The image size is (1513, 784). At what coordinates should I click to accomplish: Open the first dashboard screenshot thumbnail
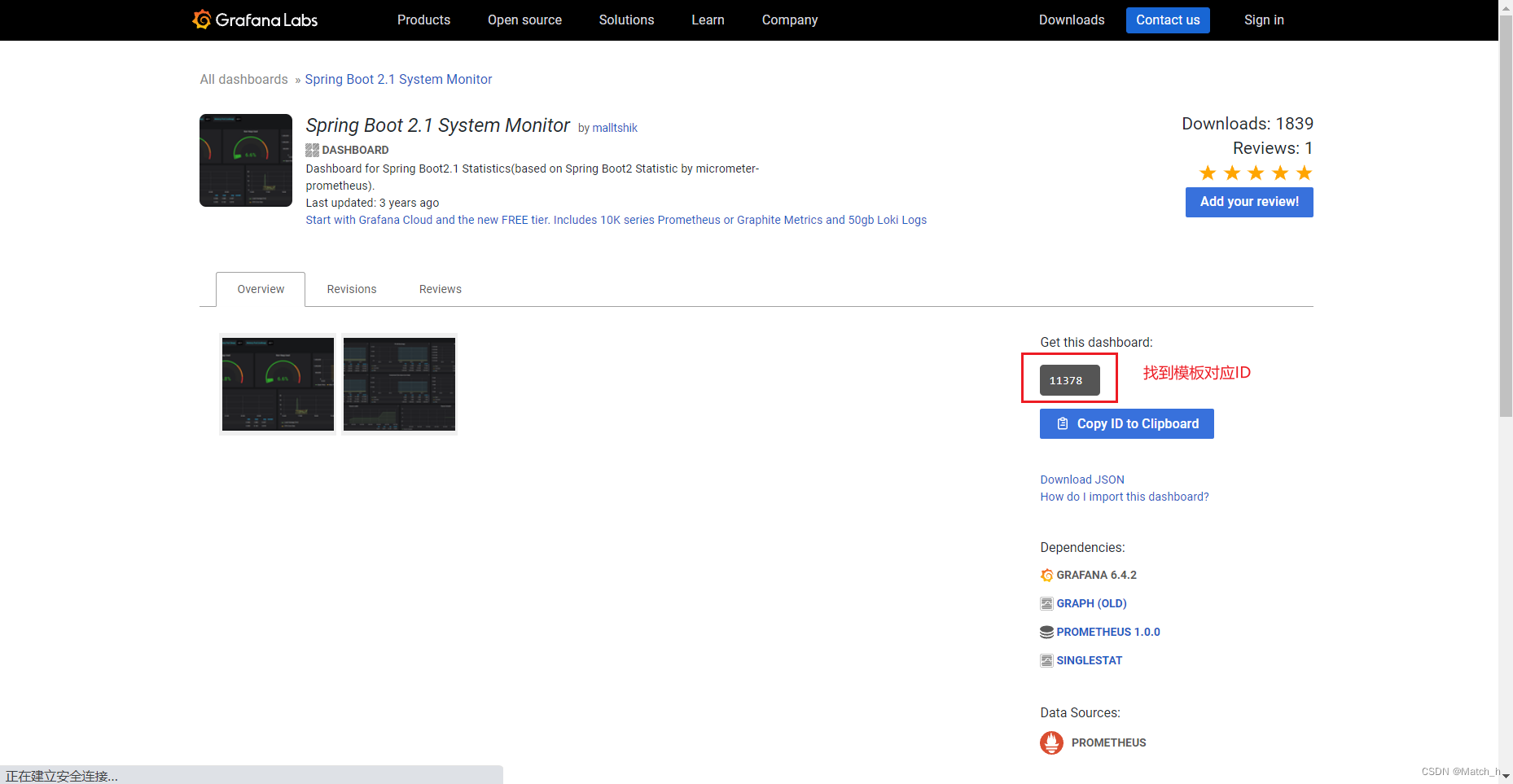coord(278,384)
